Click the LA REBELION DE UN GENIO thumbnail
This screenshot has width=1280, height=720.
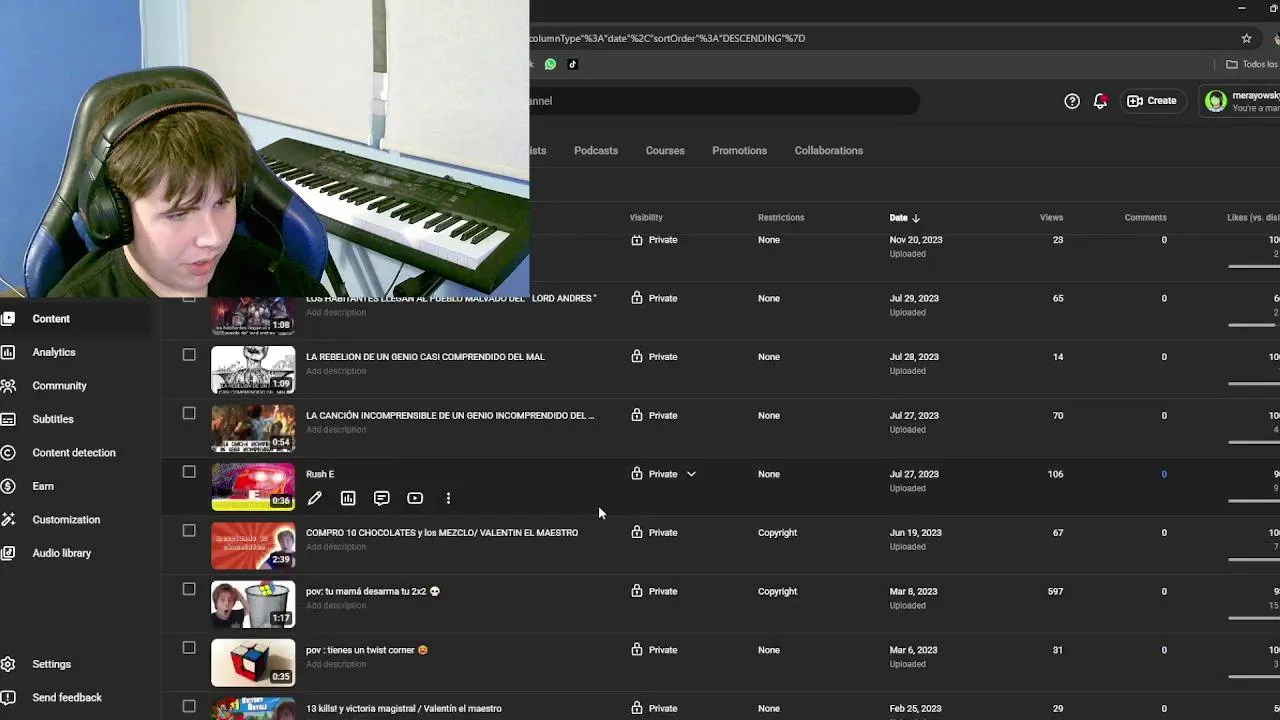click(x=253, y=369)
